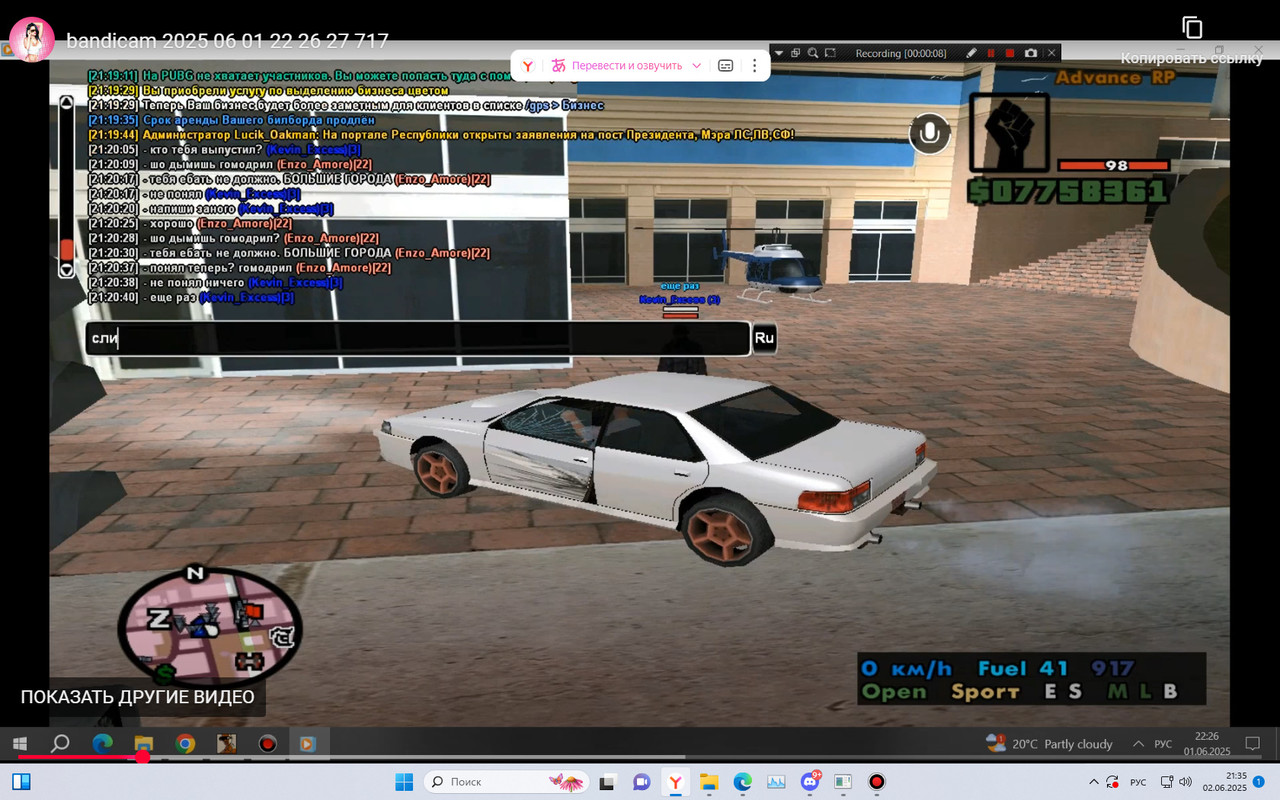Click the Bandicam magnifier search icon

(813, 53)
